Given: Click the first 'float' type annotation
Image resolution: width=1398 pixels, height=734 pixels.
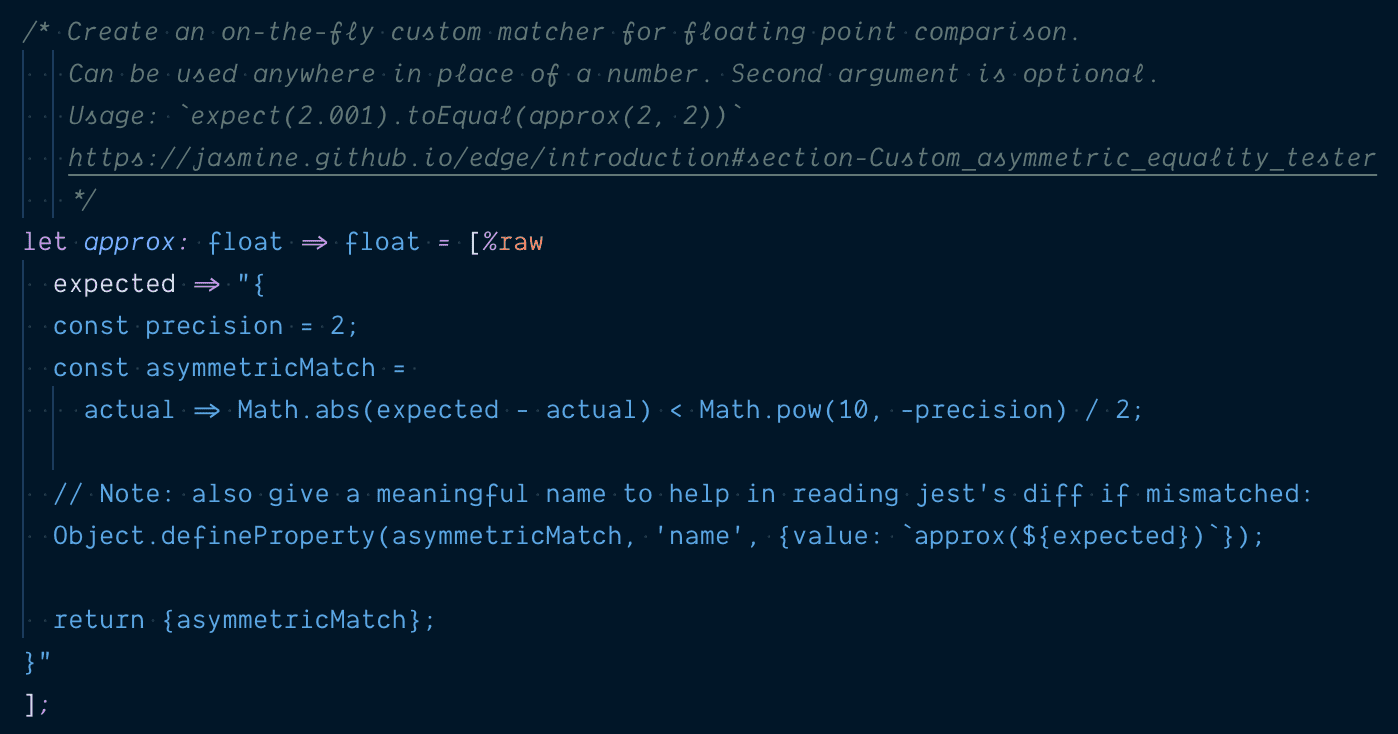Looking at the screenshot, I should [x=245, y=242].
